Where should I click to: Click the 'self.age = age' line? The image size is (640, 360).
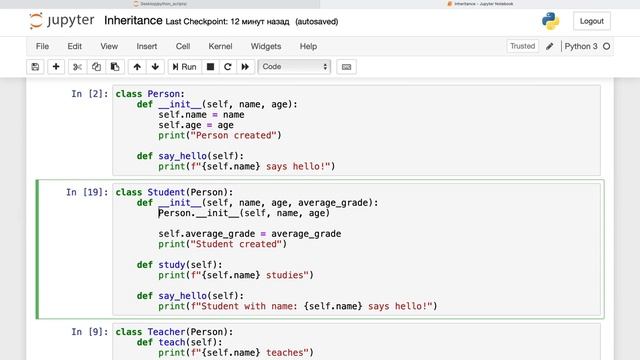[196, 125]
